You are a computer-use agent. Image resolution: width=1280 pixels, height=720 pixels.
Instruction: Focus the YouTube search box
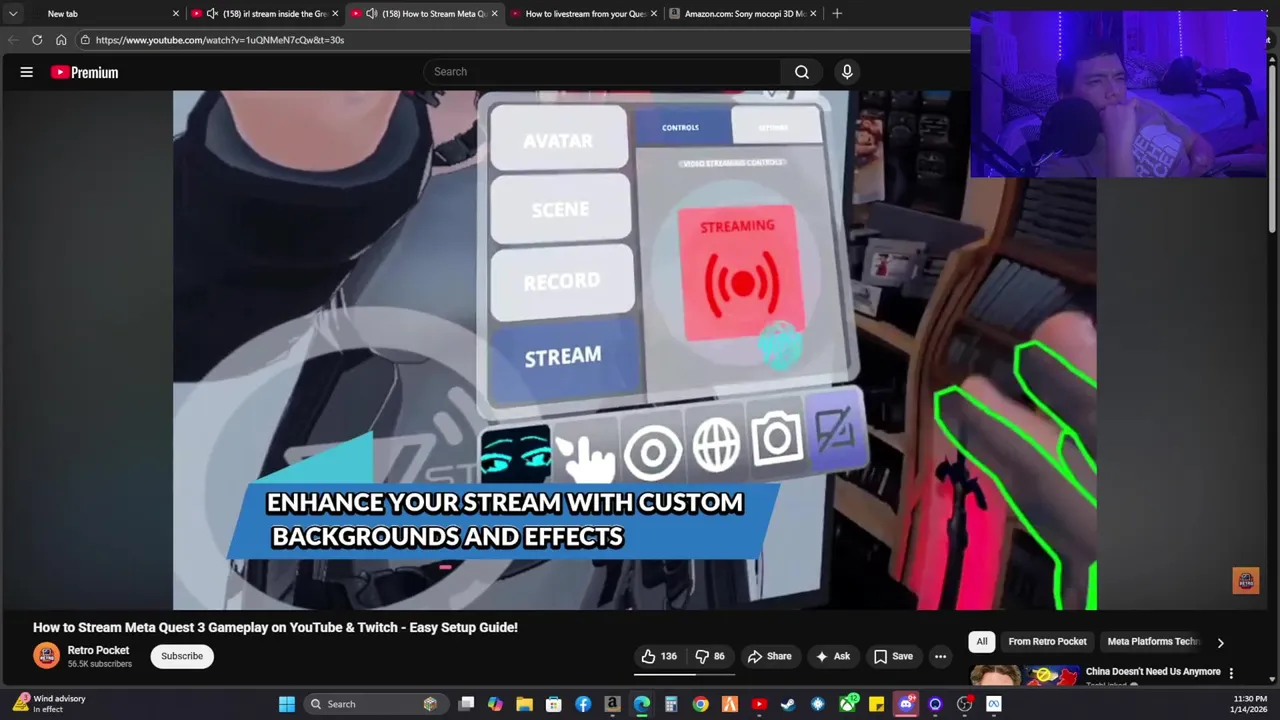pos(602,72)
